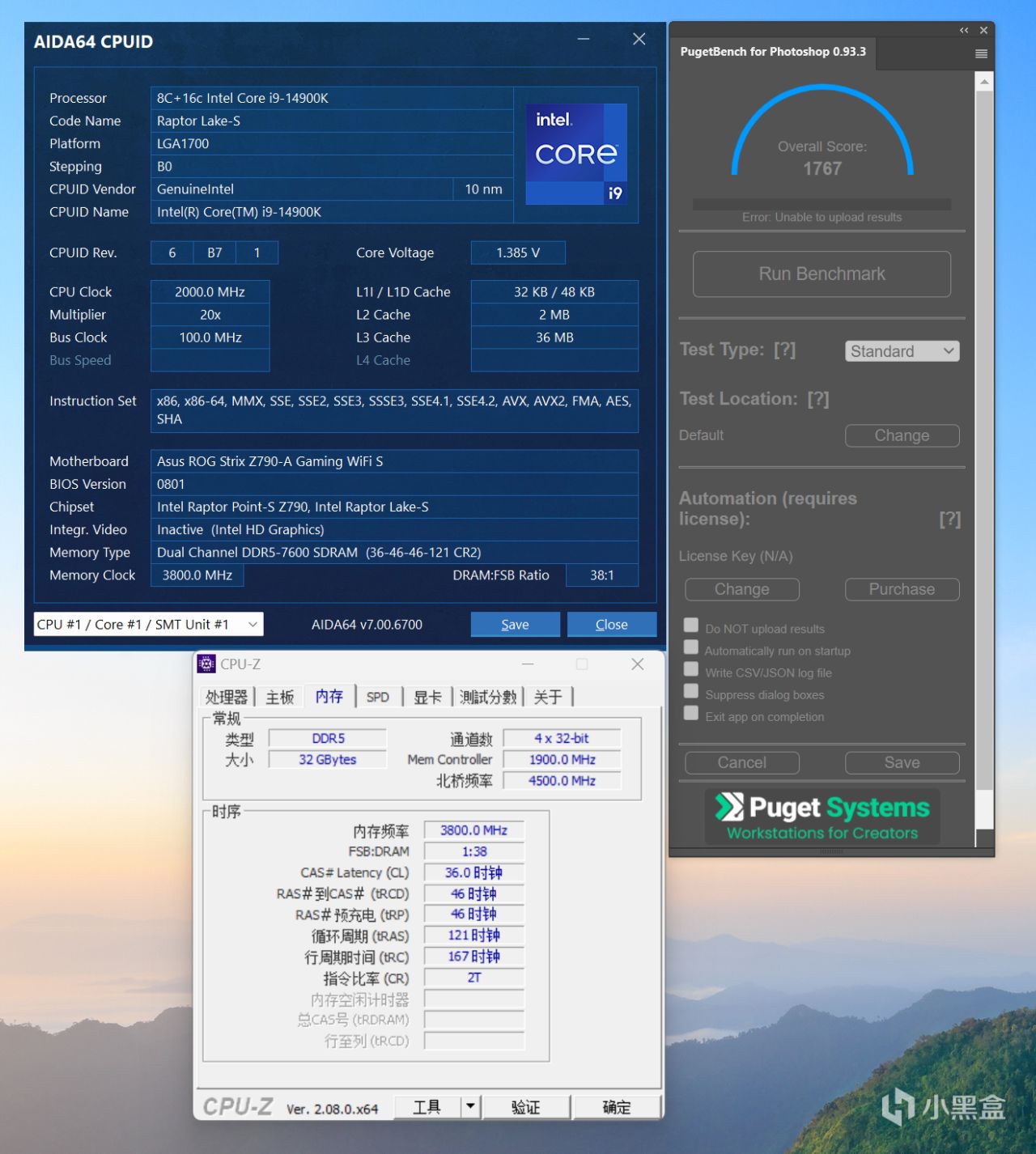This screenshot has height=1154, width=1036.
Task: Switch to the 主板 tab in CPU-Z
Action: pyautogui.click(x=280, y=697)
